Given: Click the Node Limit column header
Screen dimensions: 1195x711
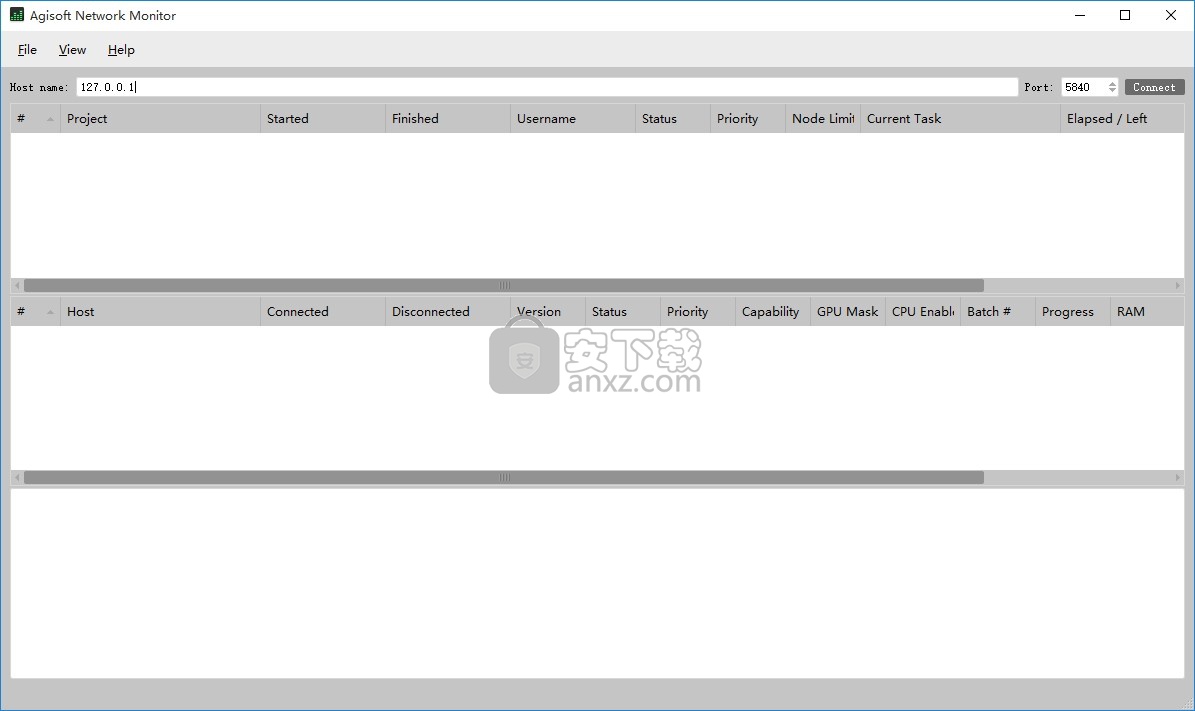Looking at the screenshot, I should click(823, 119).
